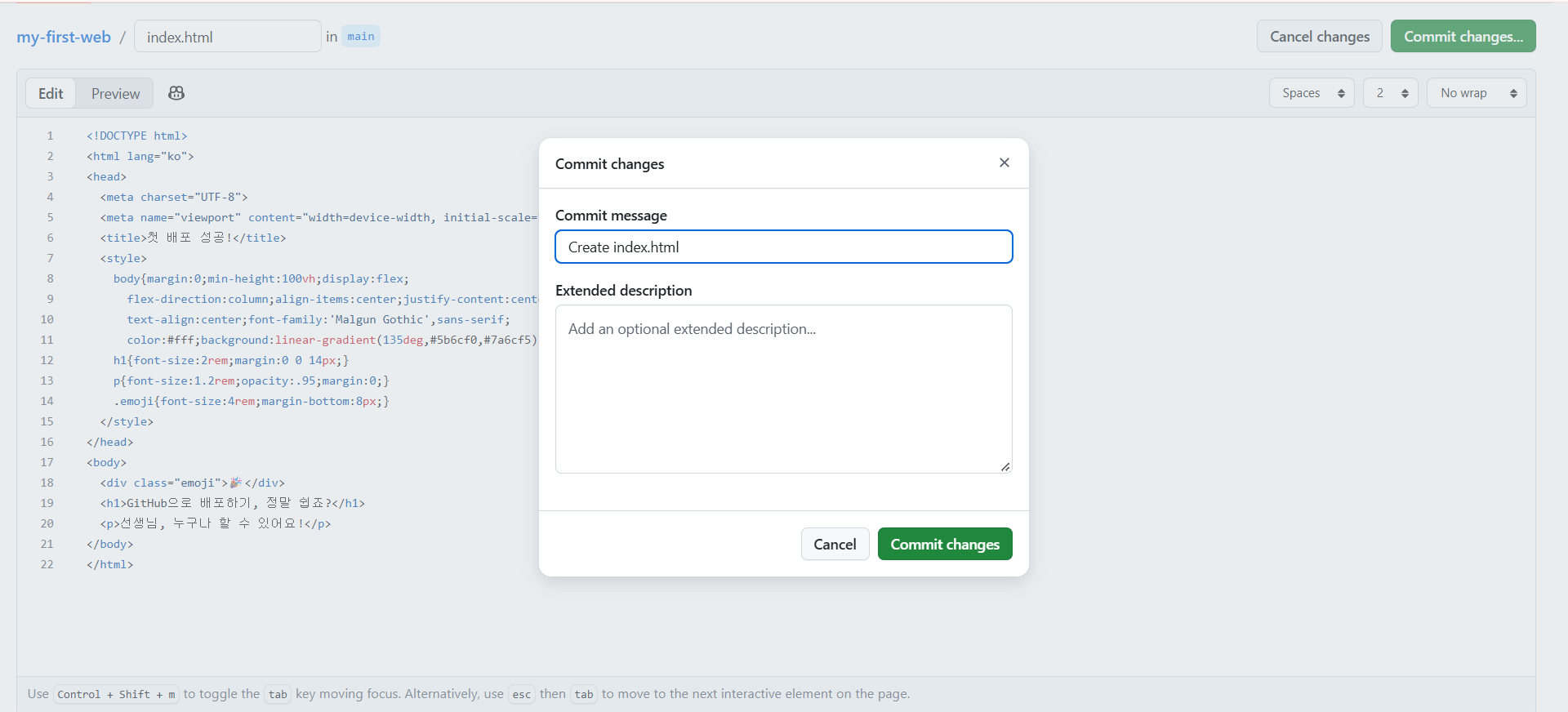The image size is (1568, 712).
Task: Click line number 17 in the gutter
Action: [x=47, y=462]
